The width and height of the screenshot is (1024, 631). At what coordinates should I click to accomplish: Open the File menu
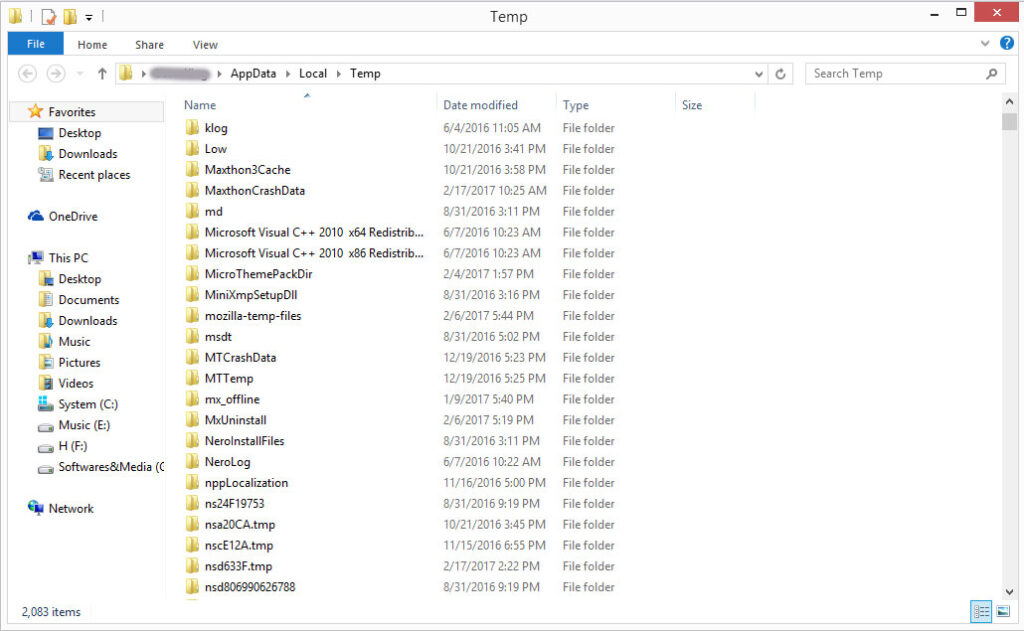pyautogui.click(x=35, y=44)
